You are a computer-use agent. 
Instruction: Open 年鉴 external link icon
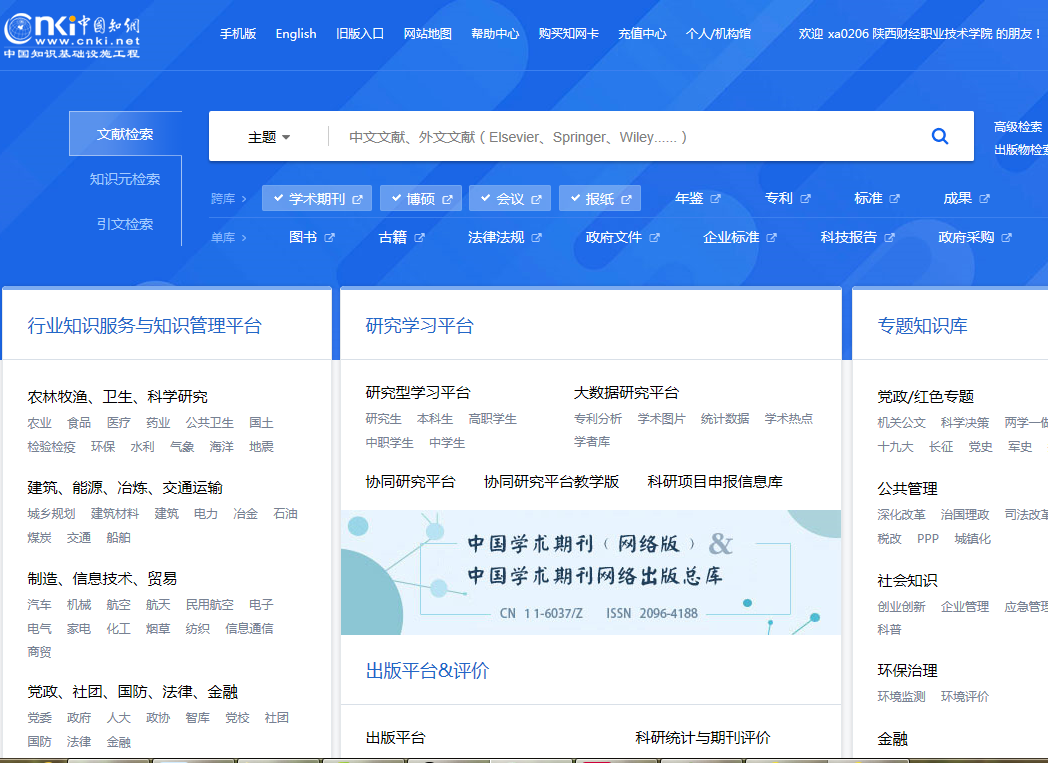tap(715, 199)
